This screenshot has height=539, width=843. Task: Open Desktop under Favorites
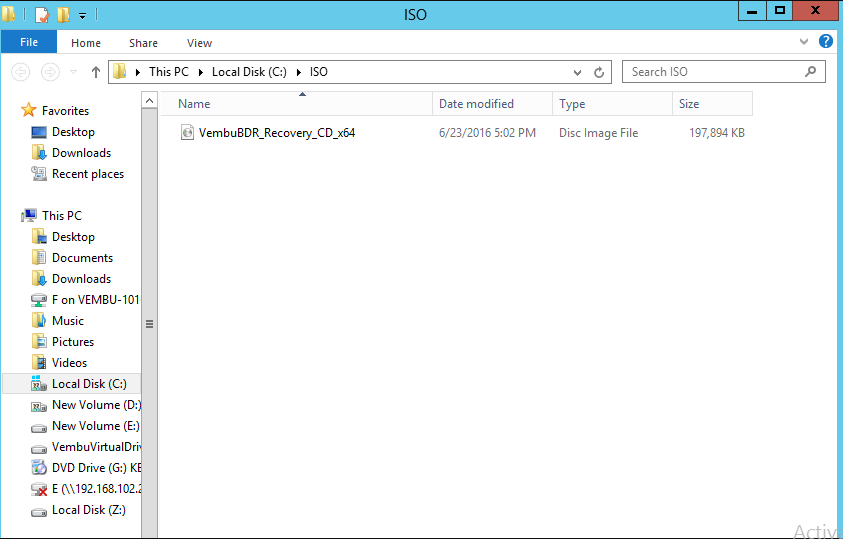(73, 132)
